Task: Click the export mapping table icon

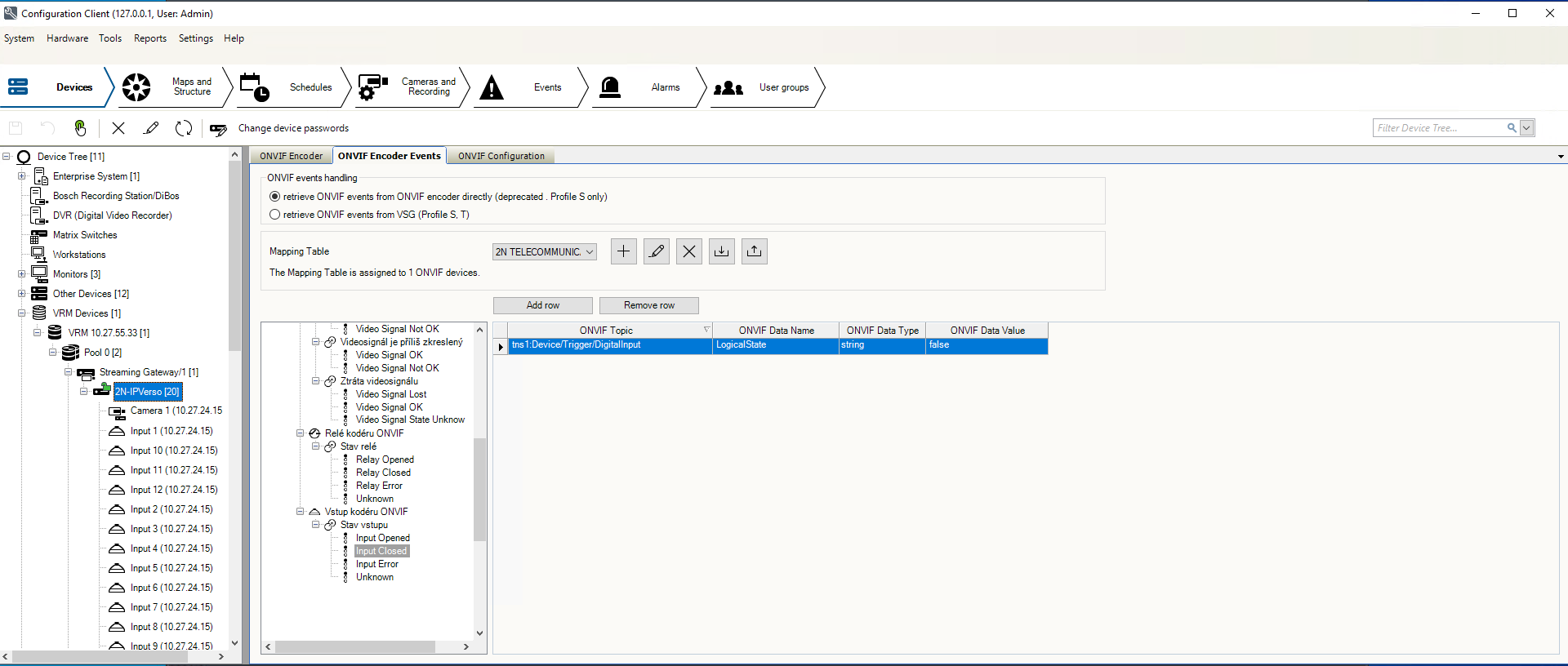Action: pyautogui.click(x=754, y=251)
